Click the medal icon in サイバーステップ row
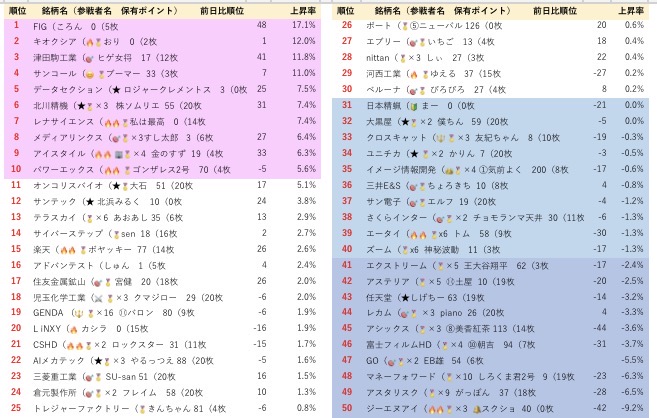Viewport: 657px width, 418px height. (x=116, y=234)
